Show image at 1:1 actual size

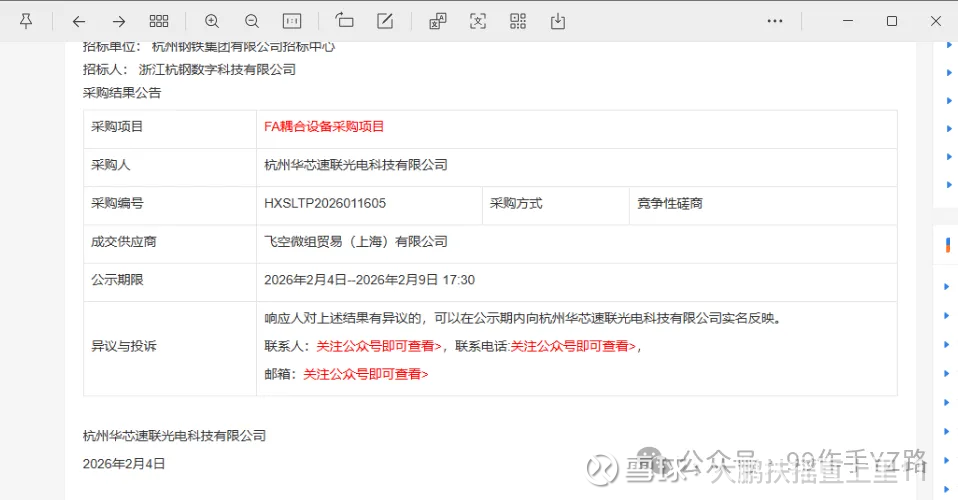point(292,21)
